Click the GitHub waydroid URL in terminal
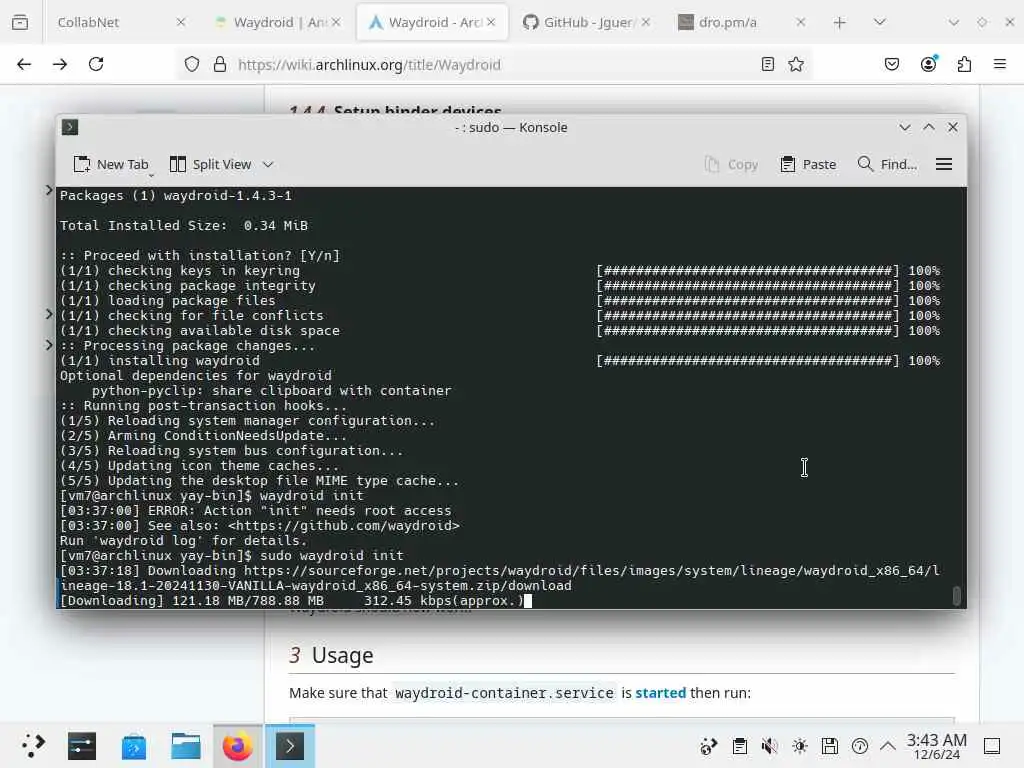 (344, 526)
